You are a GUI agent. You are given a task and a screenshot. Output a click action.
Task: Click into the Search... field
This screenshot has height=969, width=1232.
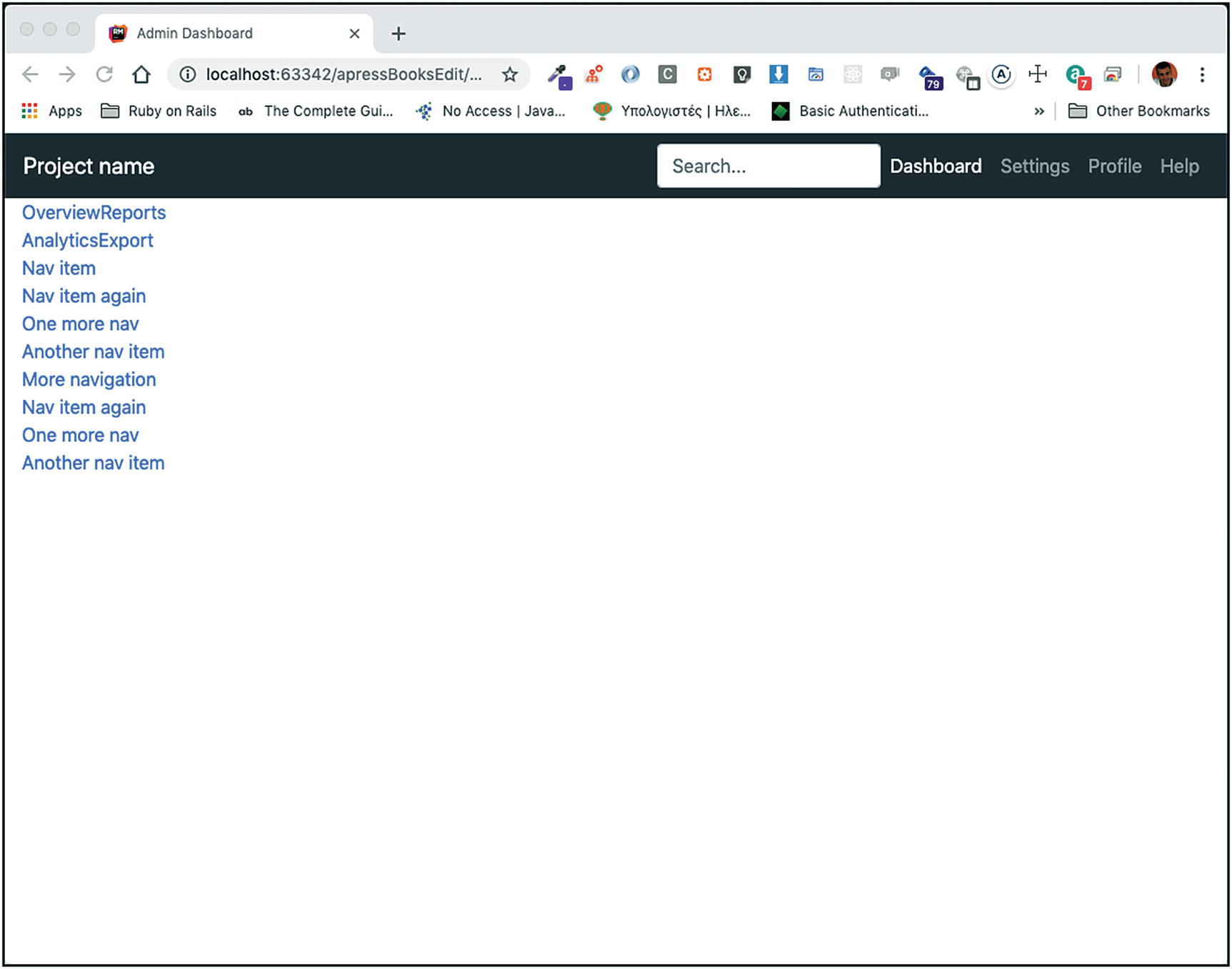(768, 166)
